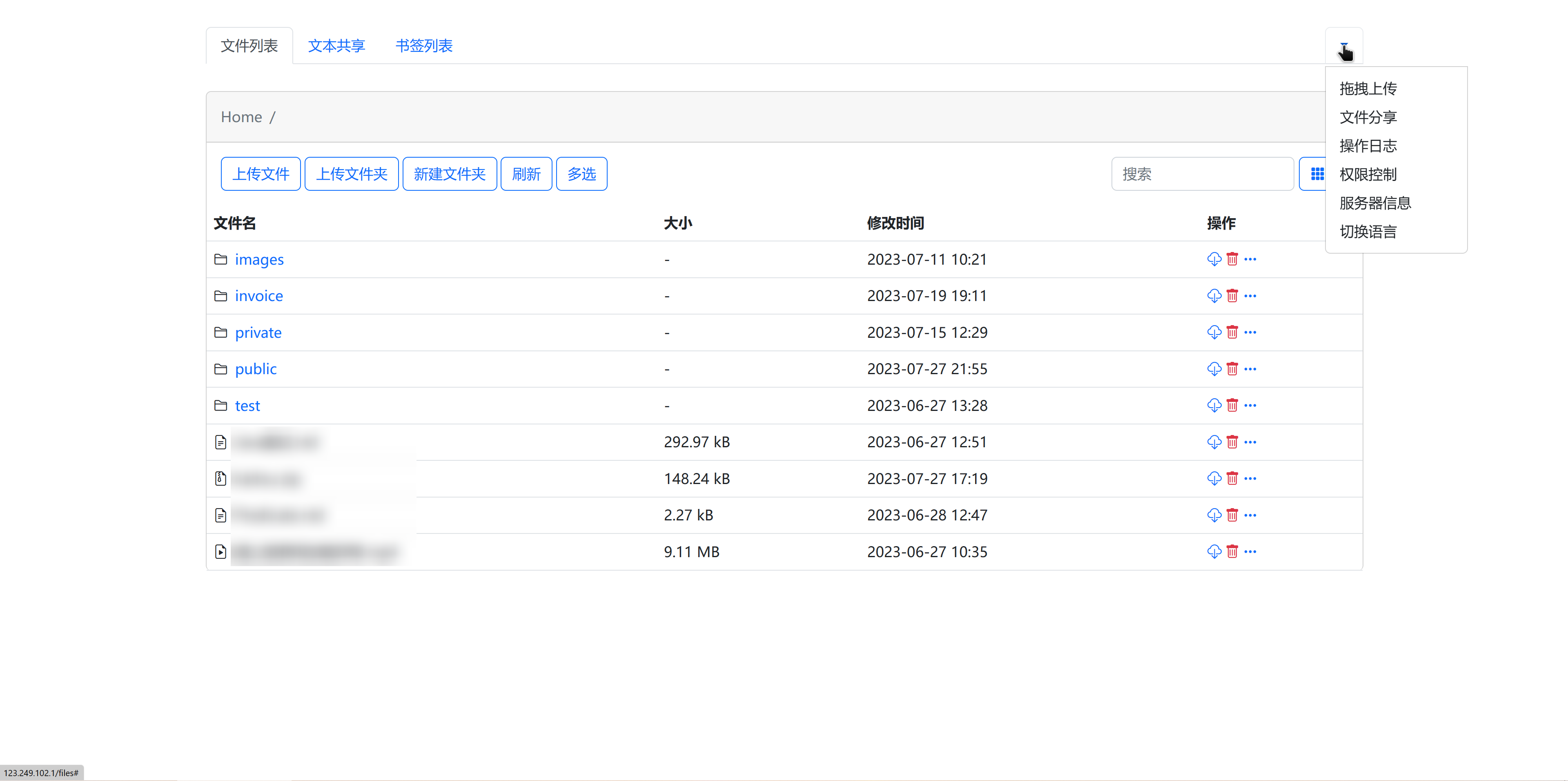Download the private folder
Viewport: 1568px width, 781px height.
[1214, 332]
